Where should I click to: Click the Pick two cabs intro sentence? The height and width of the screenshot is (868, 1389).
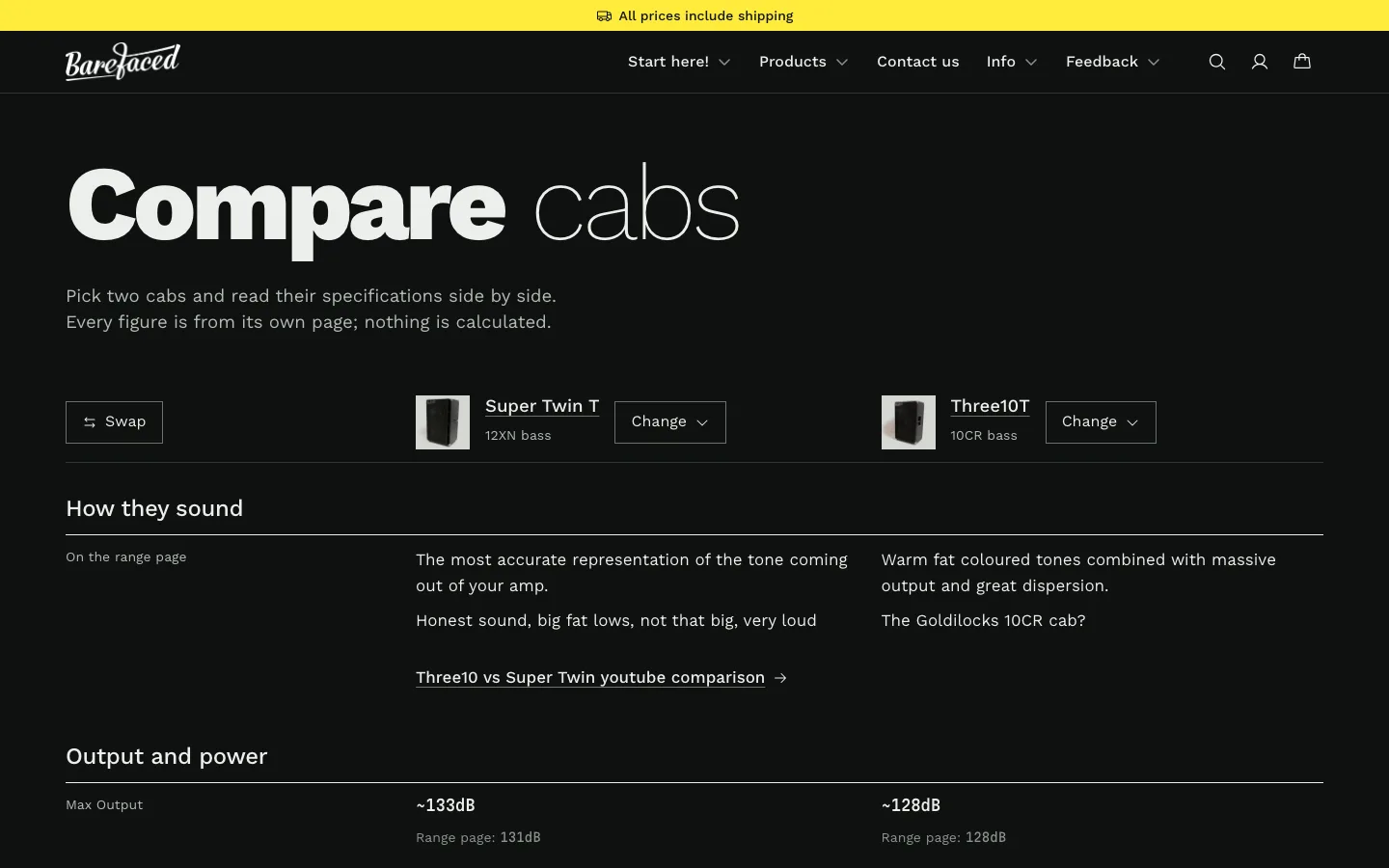311,296
